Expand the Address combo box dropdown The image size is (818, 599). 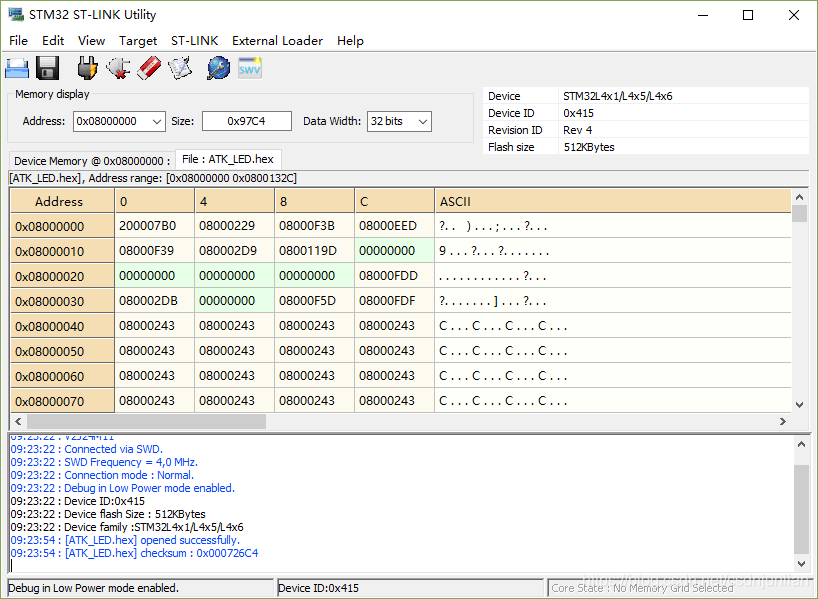(157, 122)
